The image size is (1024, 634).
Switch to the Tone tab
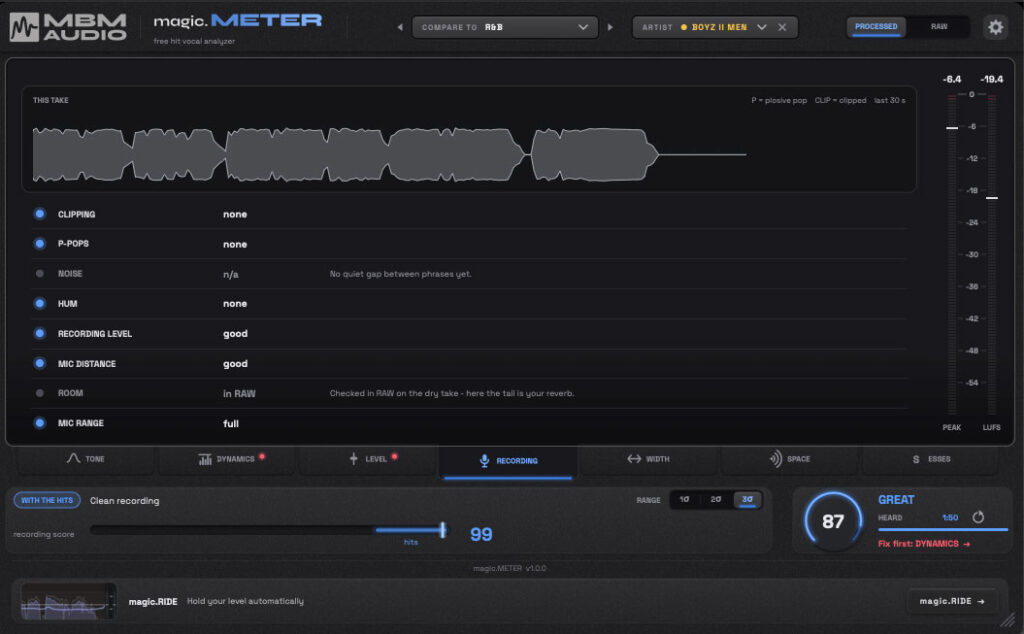coord(86,459)
